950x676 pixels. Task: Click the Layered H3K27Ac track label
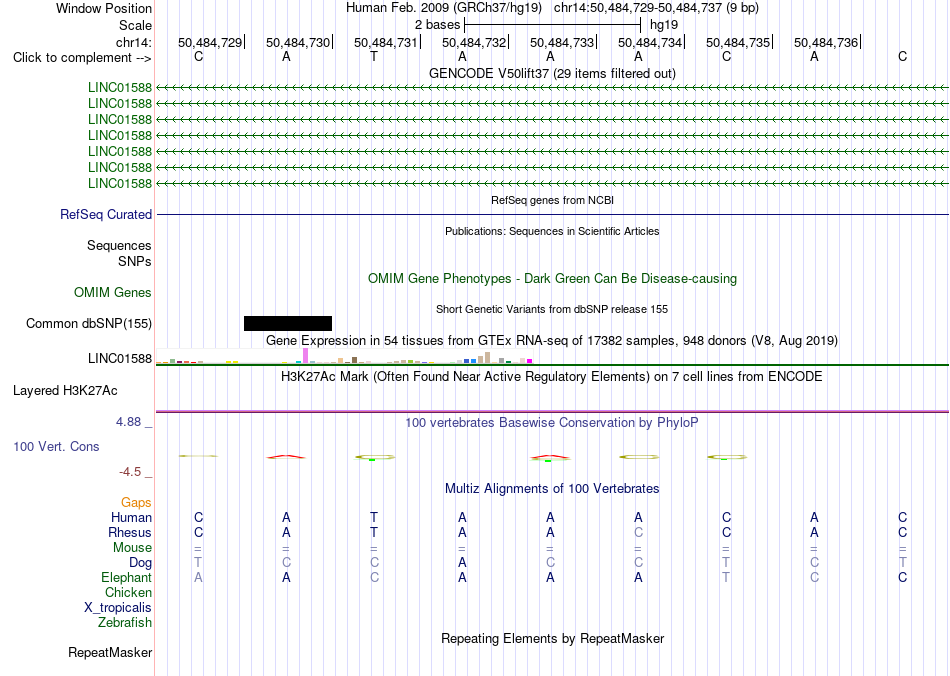coord(65,391)
